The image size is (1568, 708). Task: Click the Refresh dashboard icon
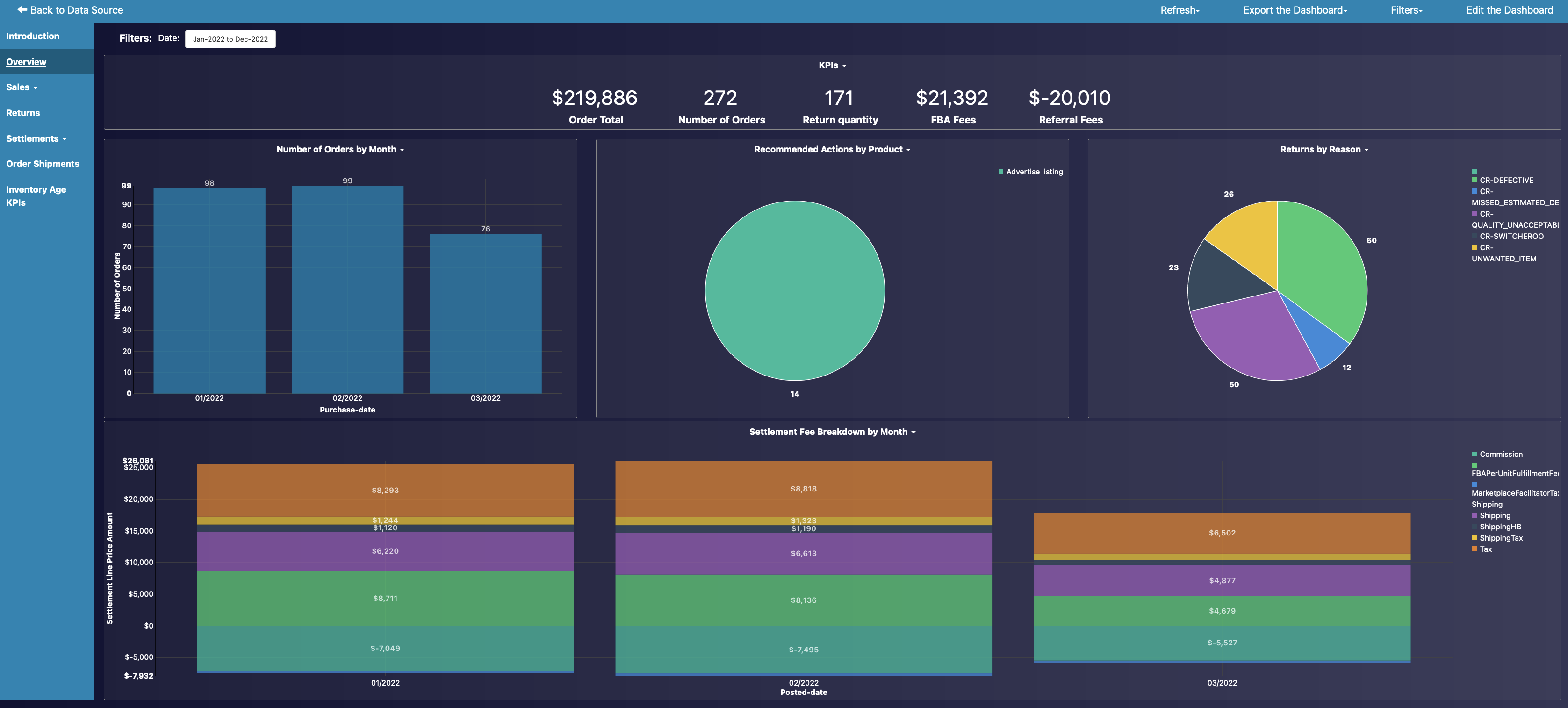click(1180, 10)
